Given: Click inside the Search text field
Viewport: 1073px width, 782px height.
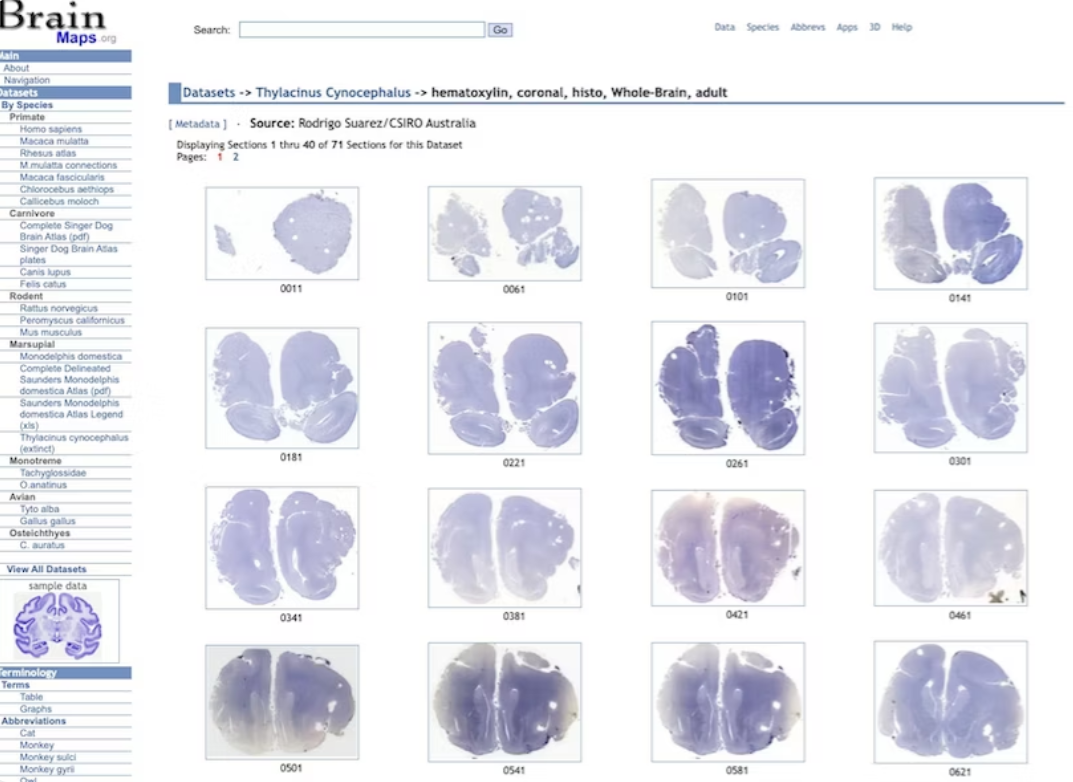Looking at the screenshot, I should 361,30.
